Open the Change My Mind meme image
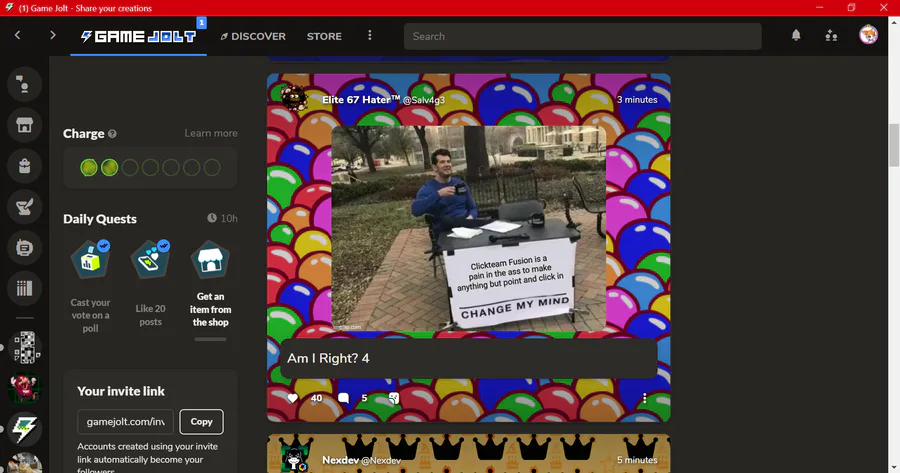900x473 pixels. pyautogui.click(x=468, y=228)
